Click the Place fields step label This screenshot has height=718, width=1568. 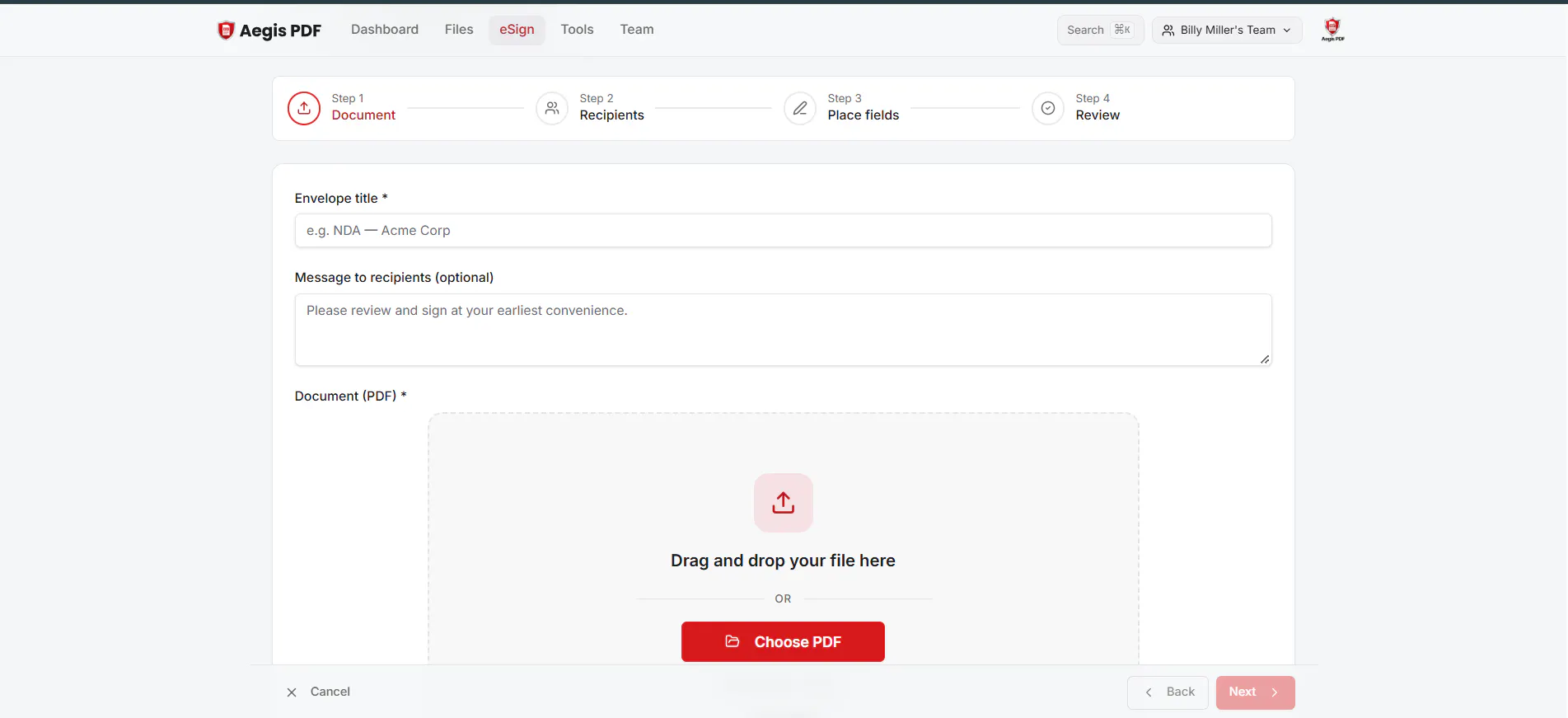[863, 115]
